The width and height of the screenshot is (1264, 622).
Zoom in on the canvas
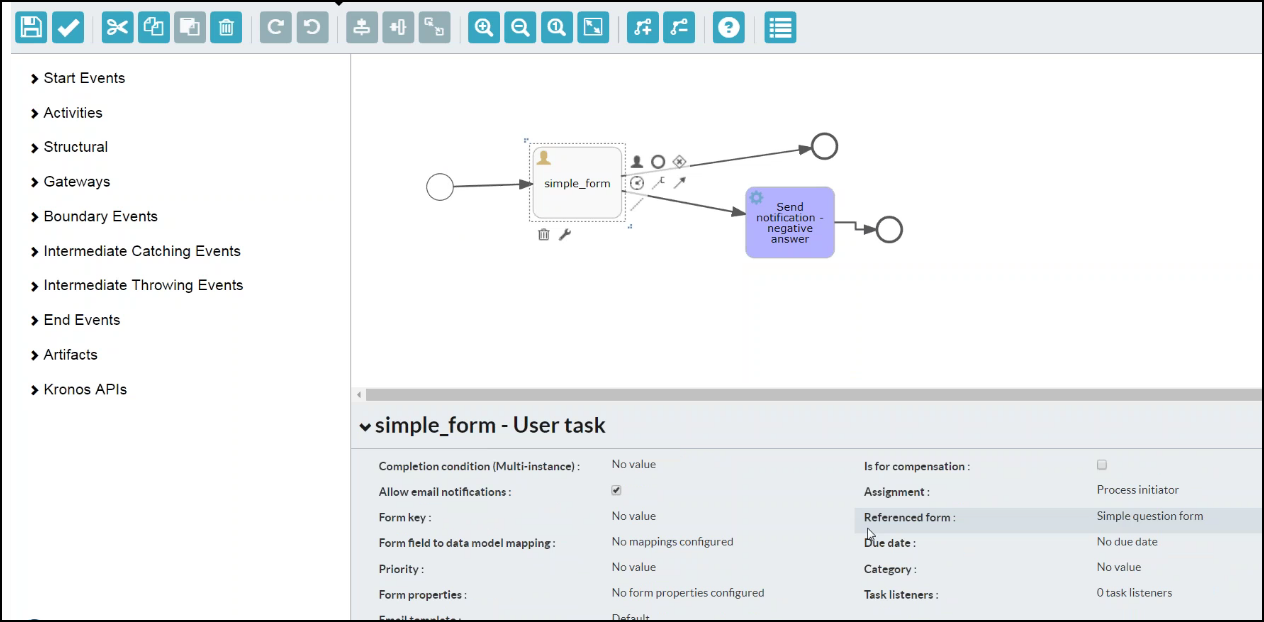click(484, 27)
